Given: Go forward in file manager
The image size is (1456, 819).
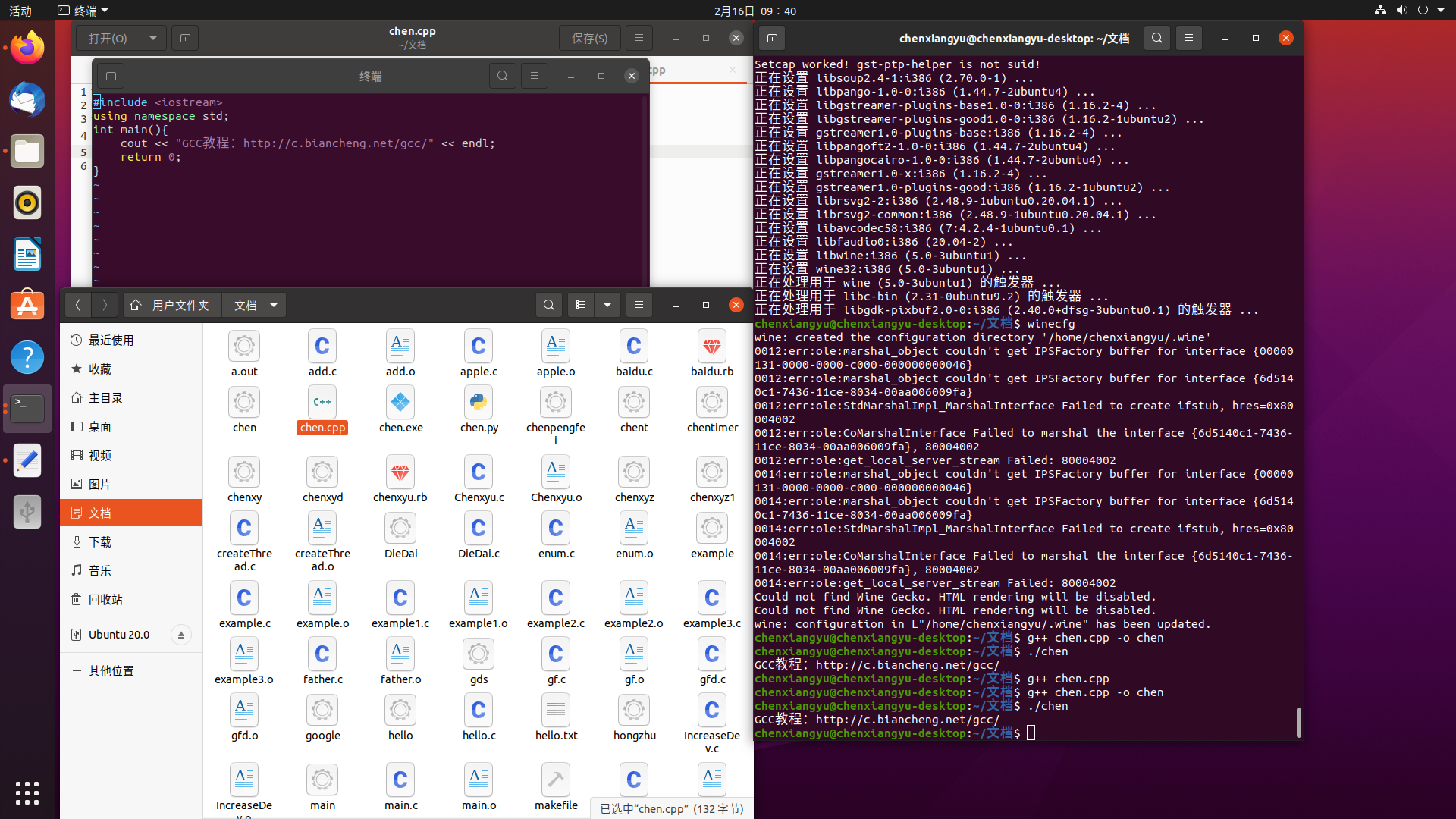Looking at the screenshot, I should 105,305.
